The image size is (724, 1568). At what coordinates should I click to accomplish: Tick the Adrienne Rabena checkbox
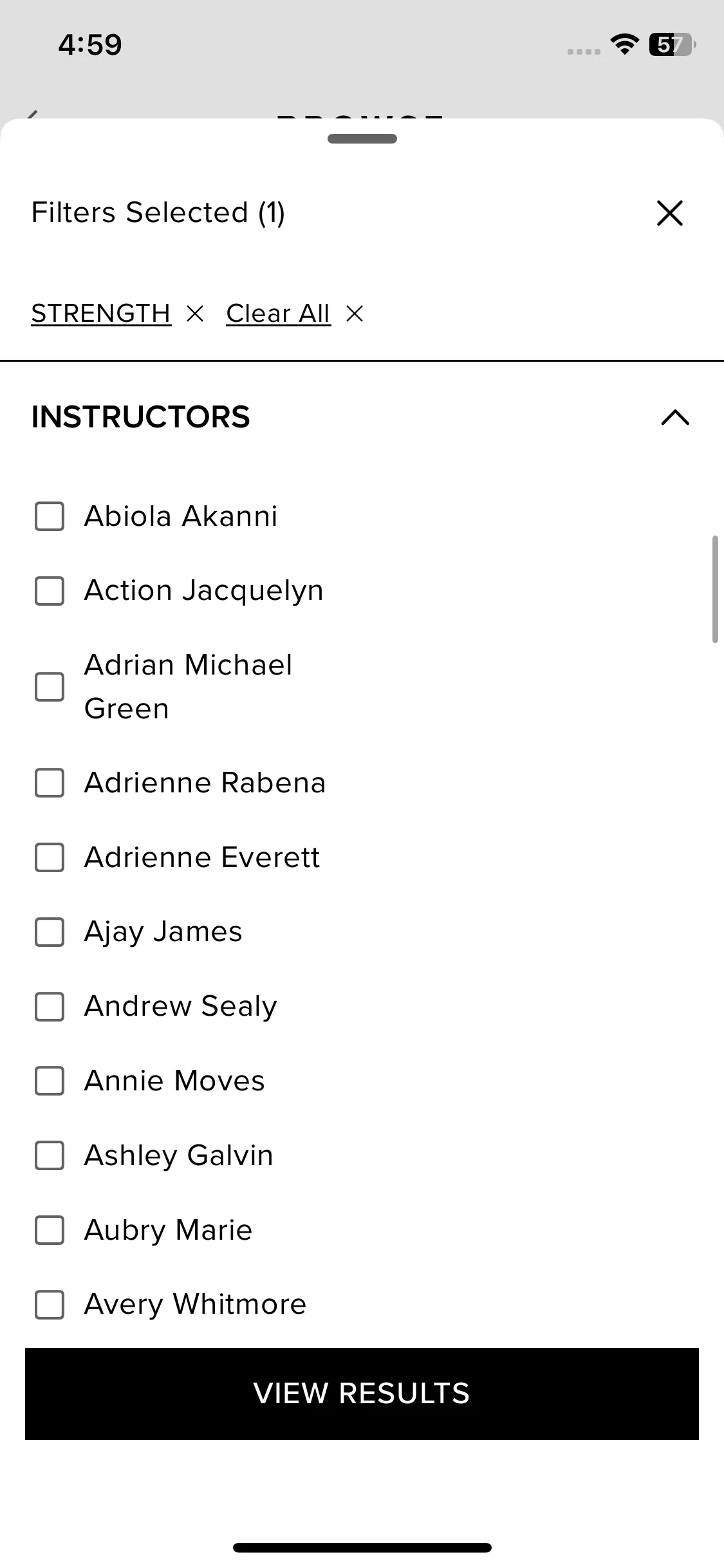point(50,783)
